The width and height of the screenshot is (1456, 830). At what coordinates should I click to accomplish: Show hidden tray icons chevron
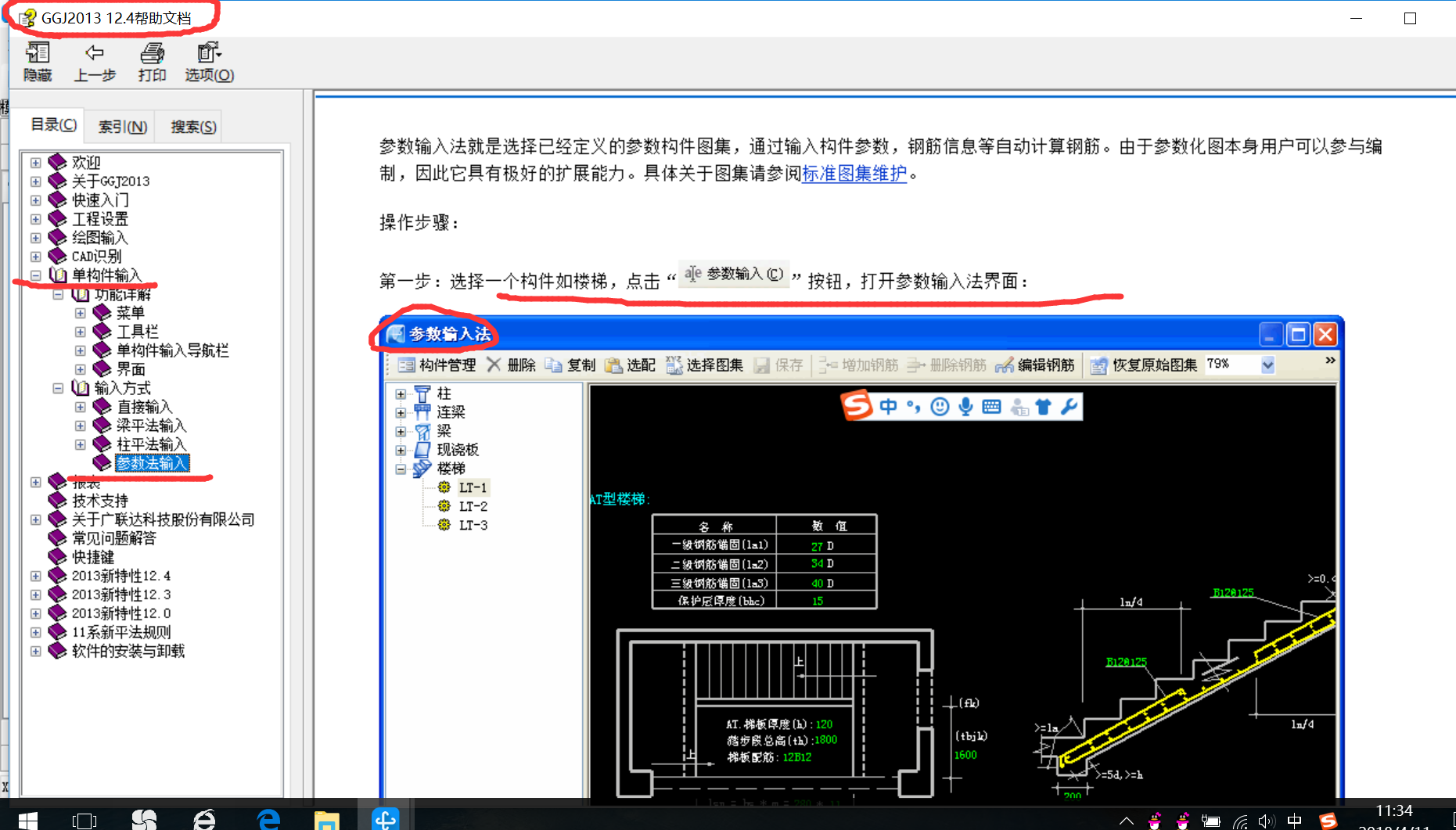pos(1127,821)
